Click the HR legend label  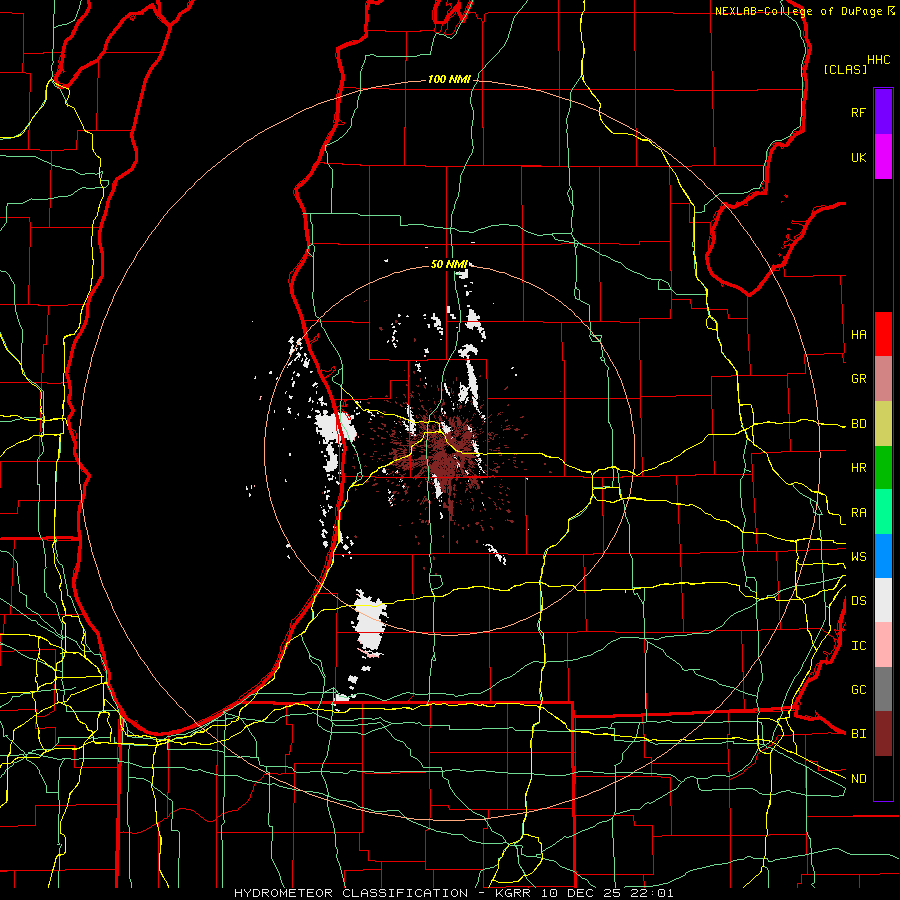858,468
